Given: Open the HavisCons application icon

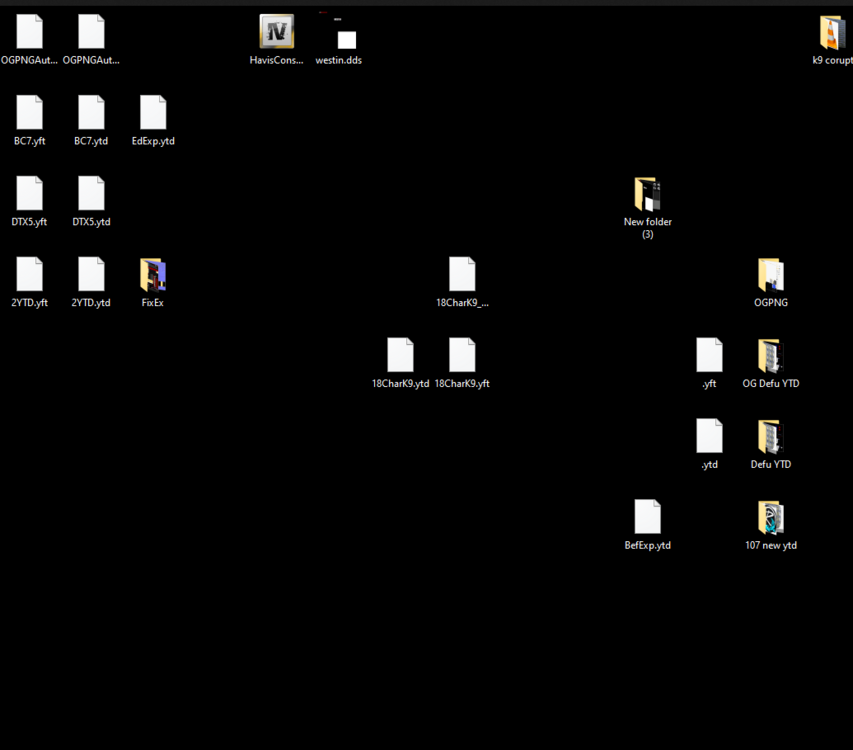Looking at the screenshot, I should click(277, 30).
